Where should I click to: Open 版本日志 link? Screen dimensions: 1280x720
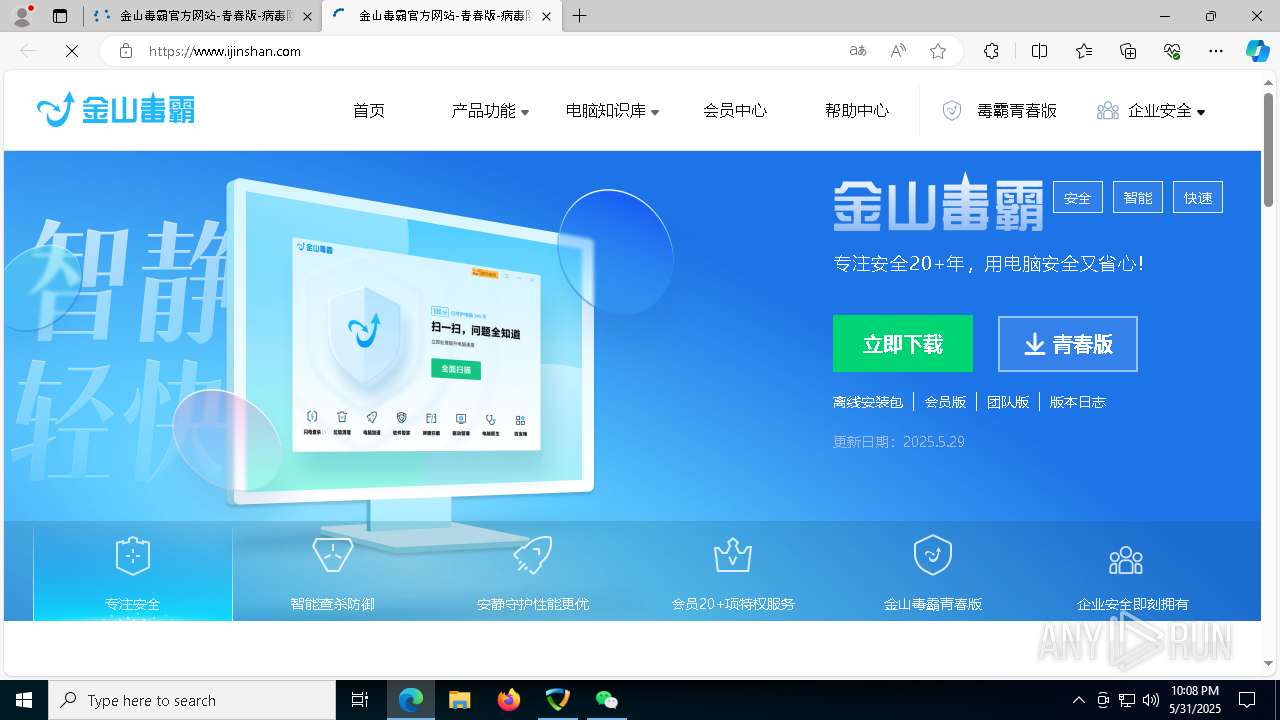1077,402
